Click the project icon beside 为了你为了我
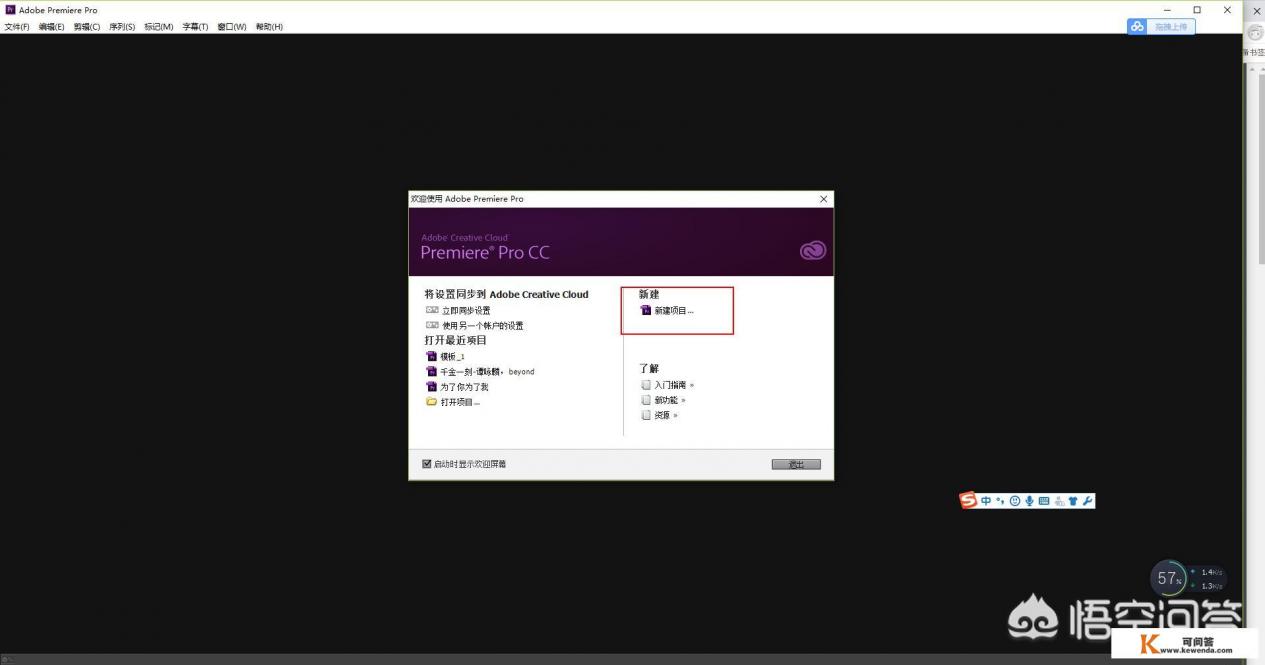The height and width of the screenshot is (665, 1265). point(431,386)
